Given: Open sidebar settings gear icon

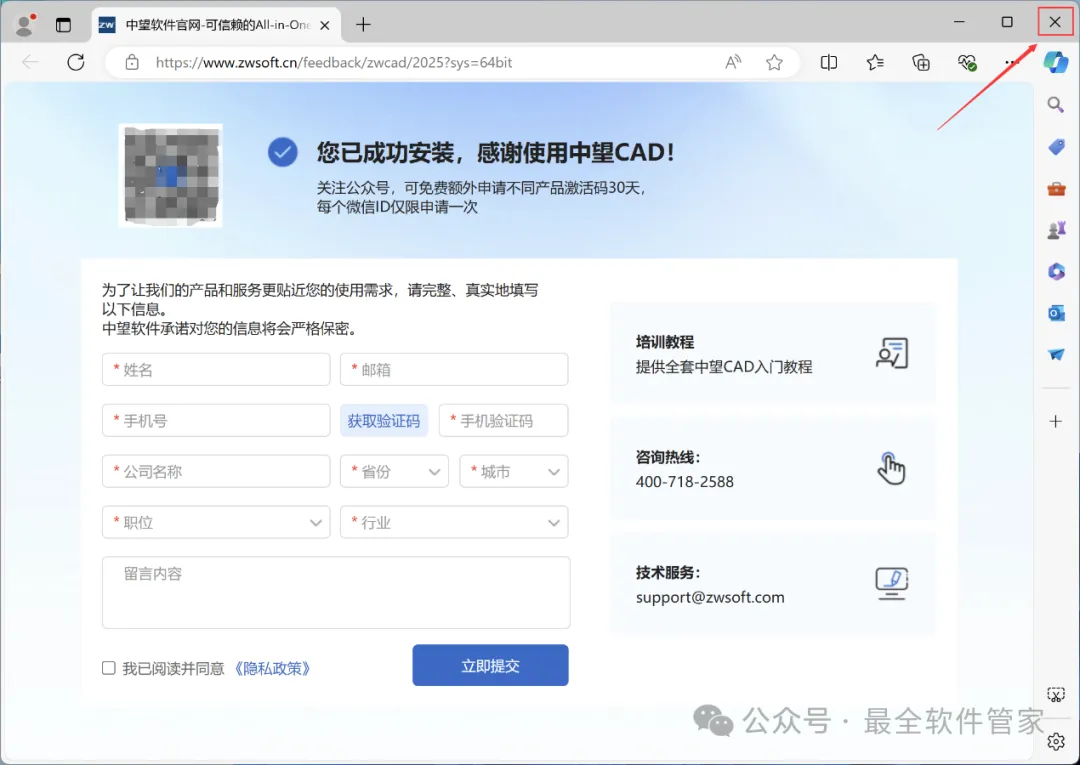Looking at the screenshot, I should pos(1055,741).
